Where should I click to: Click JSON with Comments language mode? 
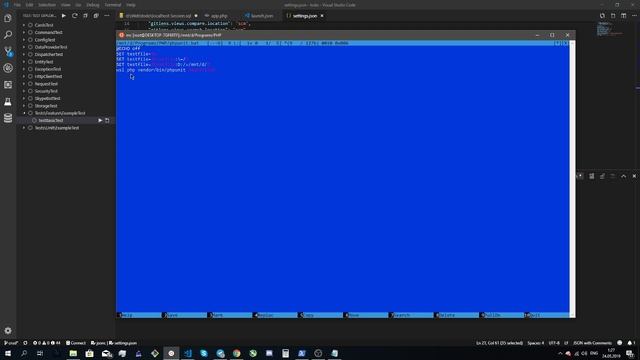(x=592, y=343)
